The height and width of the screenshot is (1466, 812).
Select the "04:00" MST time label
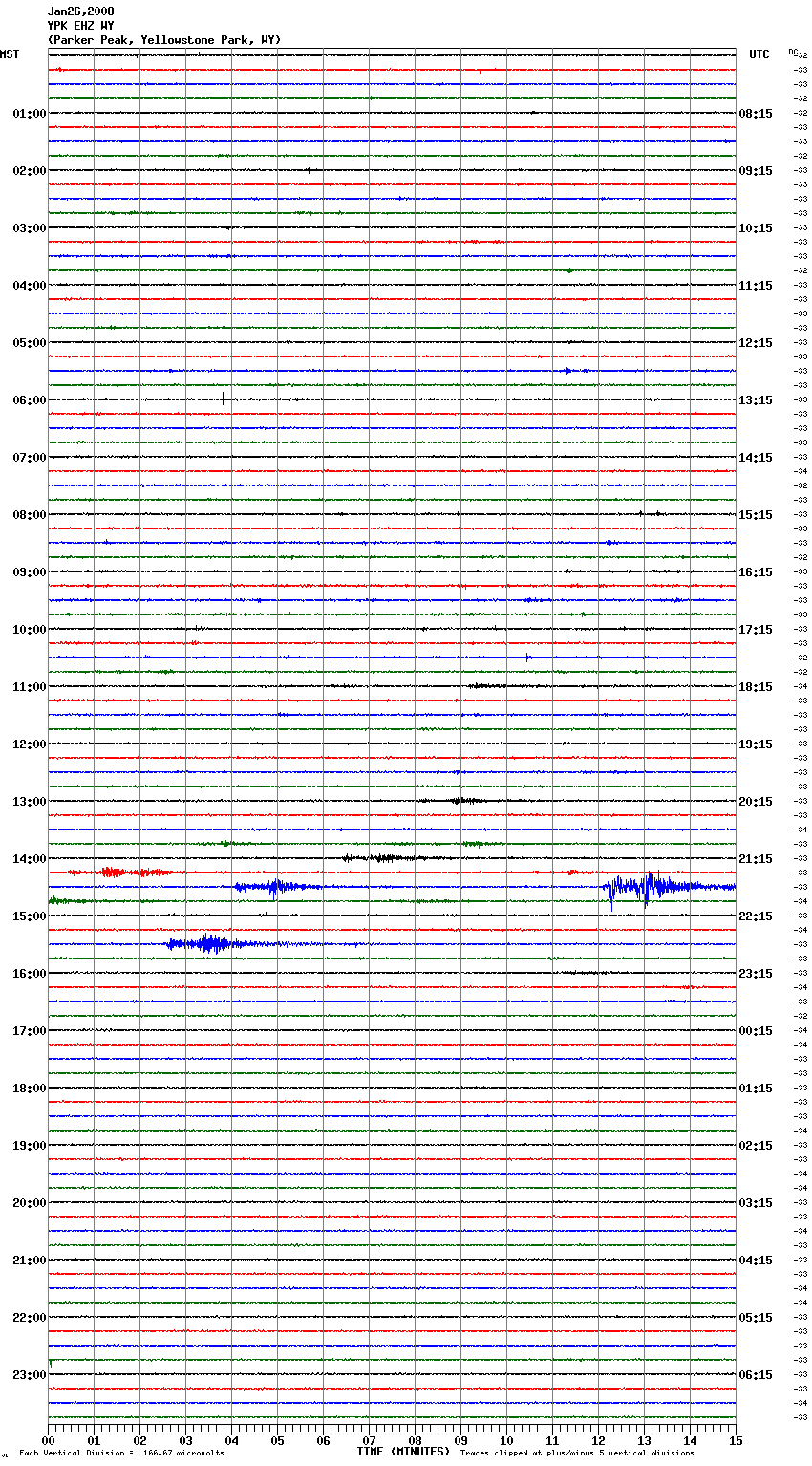[x=30, y=286]
